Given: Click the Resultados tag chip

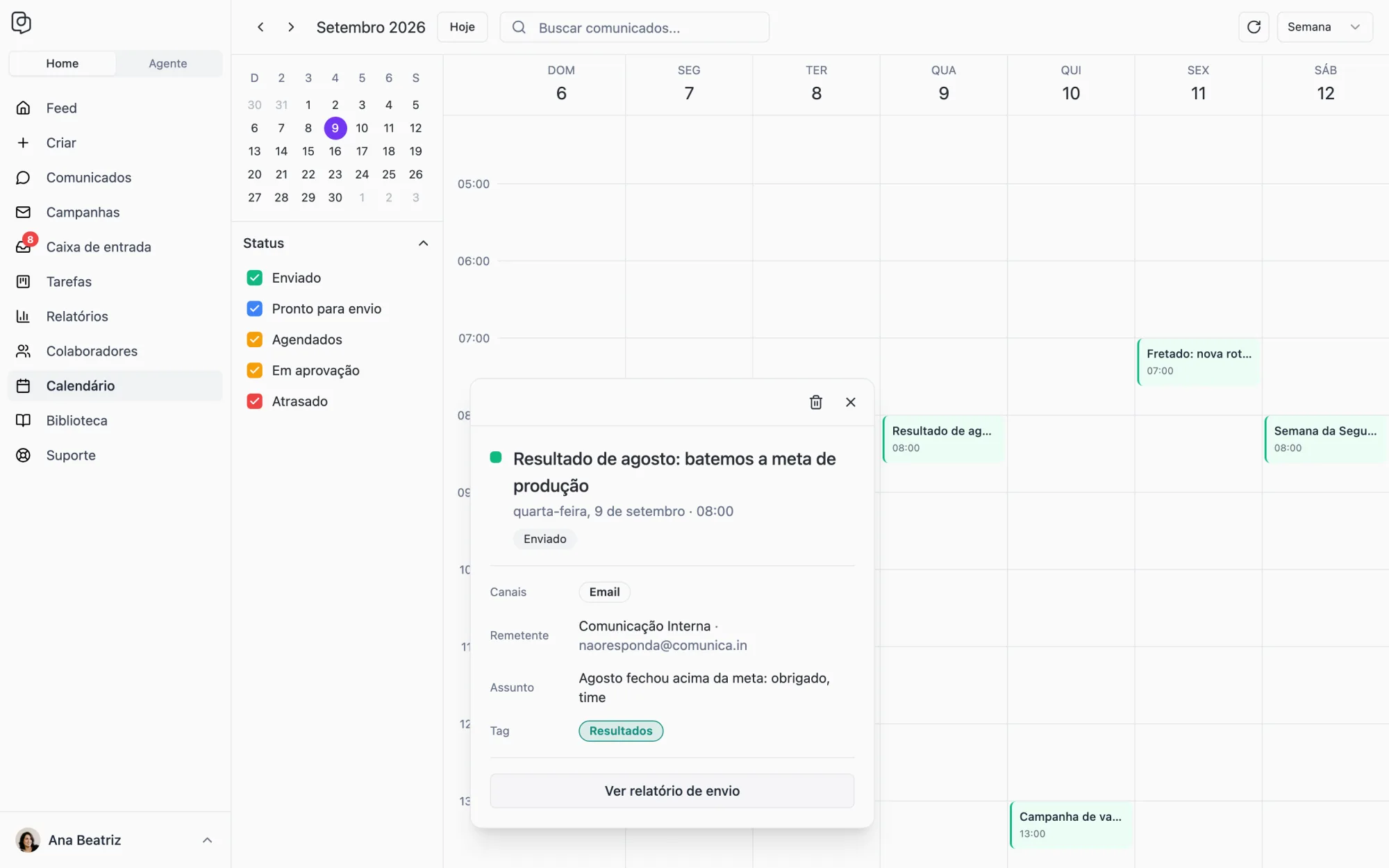Looking at the screenshot, I should pyautogui.click(x=621, y=731).
